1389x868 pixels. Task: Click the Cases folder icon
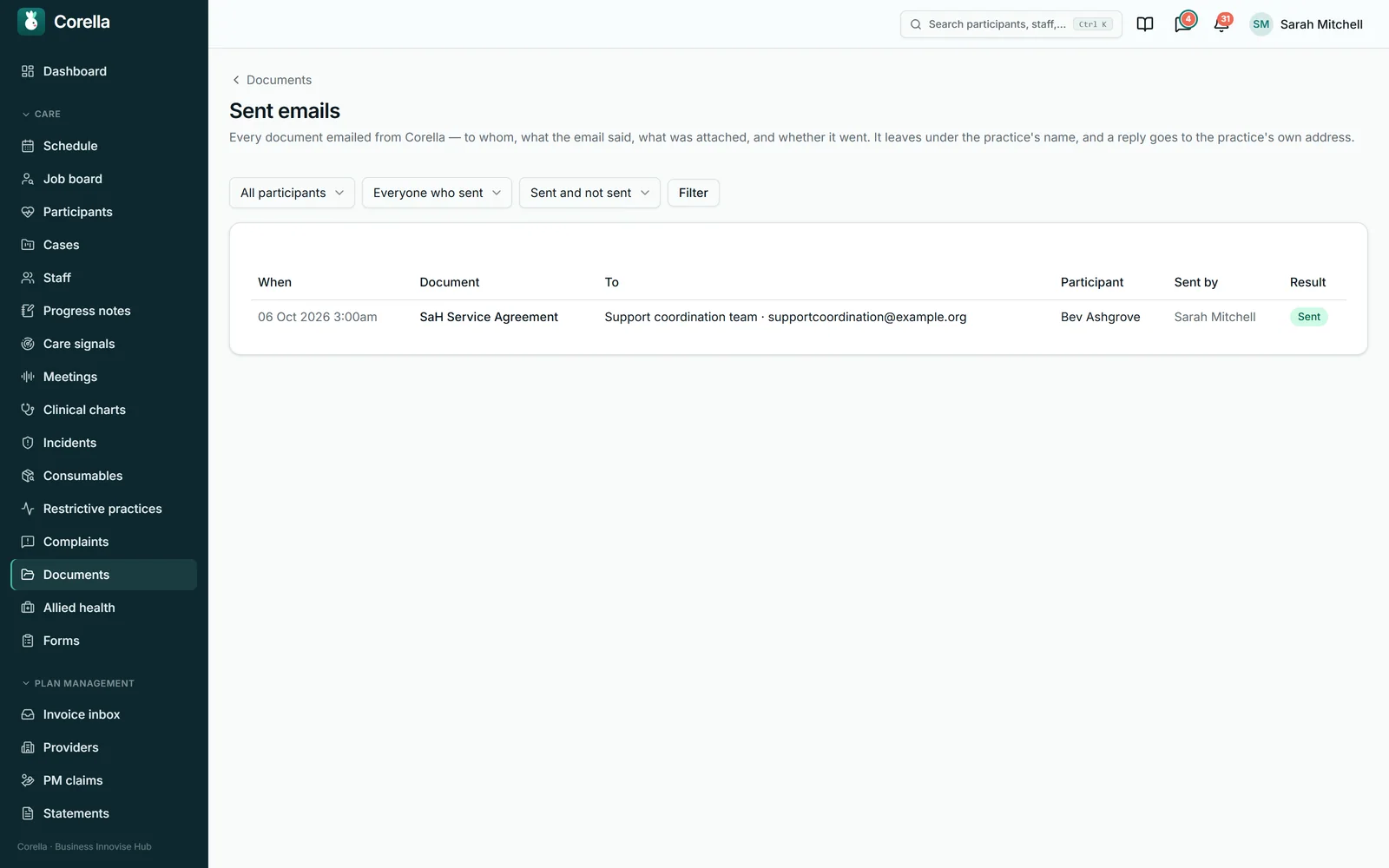click(x=28, y=245)
